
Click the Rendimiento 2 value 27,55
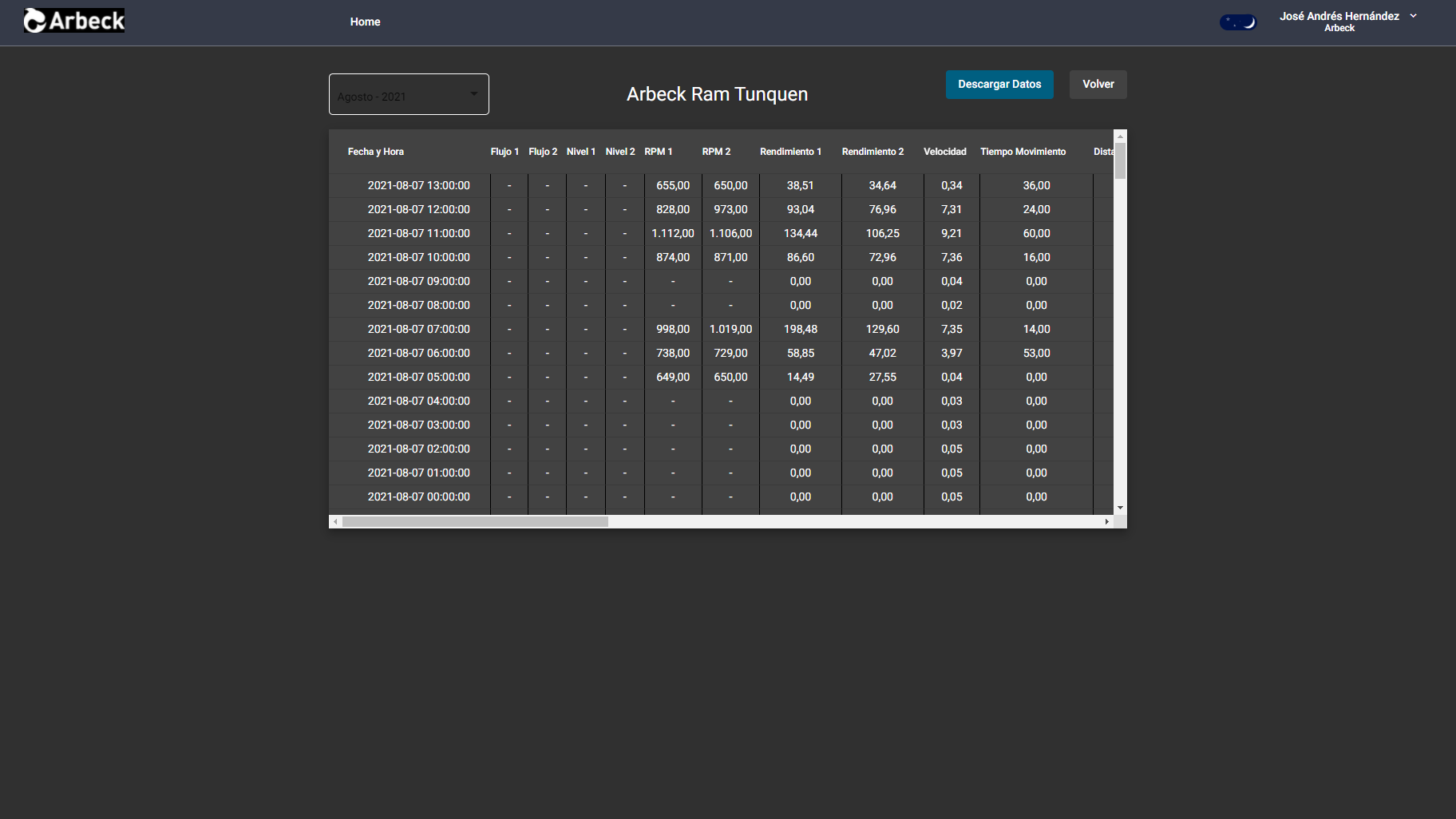click(883, 377)
